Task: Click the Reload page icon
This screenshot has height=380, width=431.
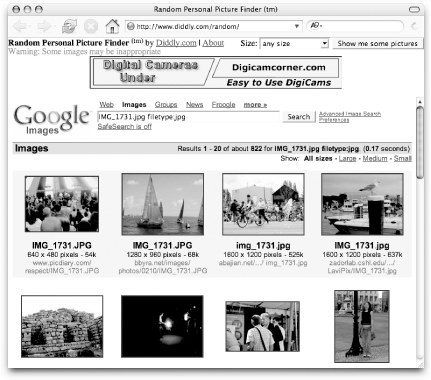Action: 69,26
